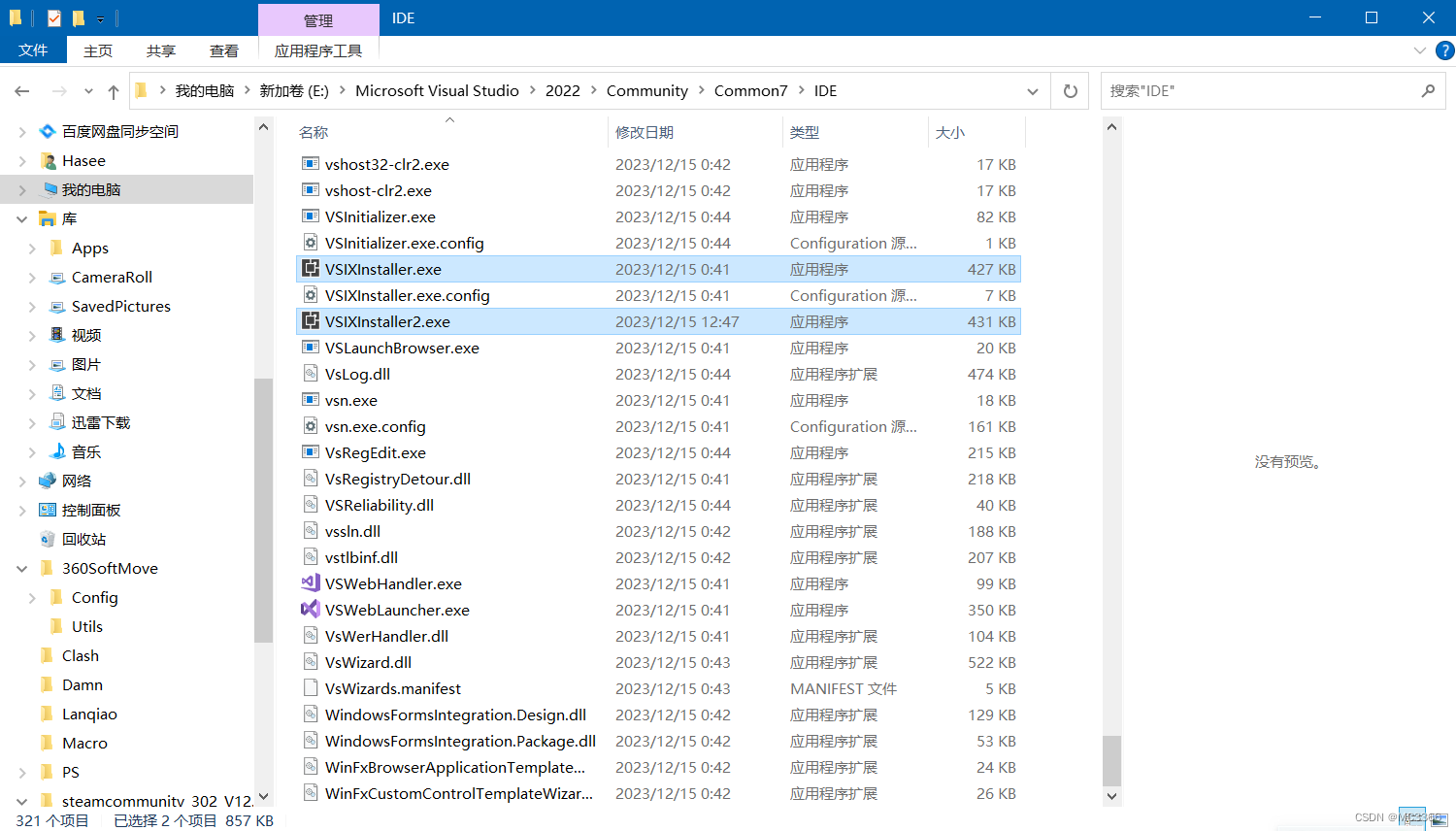1456x831 pixels.
Task: Click the navigation pane scrollbar thumb
Action: (x=263, y=510)
